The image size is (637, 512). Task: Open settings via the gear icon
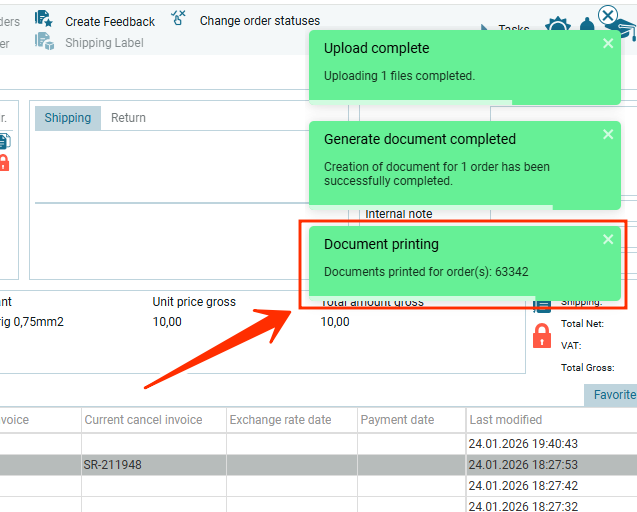point(557,27)
